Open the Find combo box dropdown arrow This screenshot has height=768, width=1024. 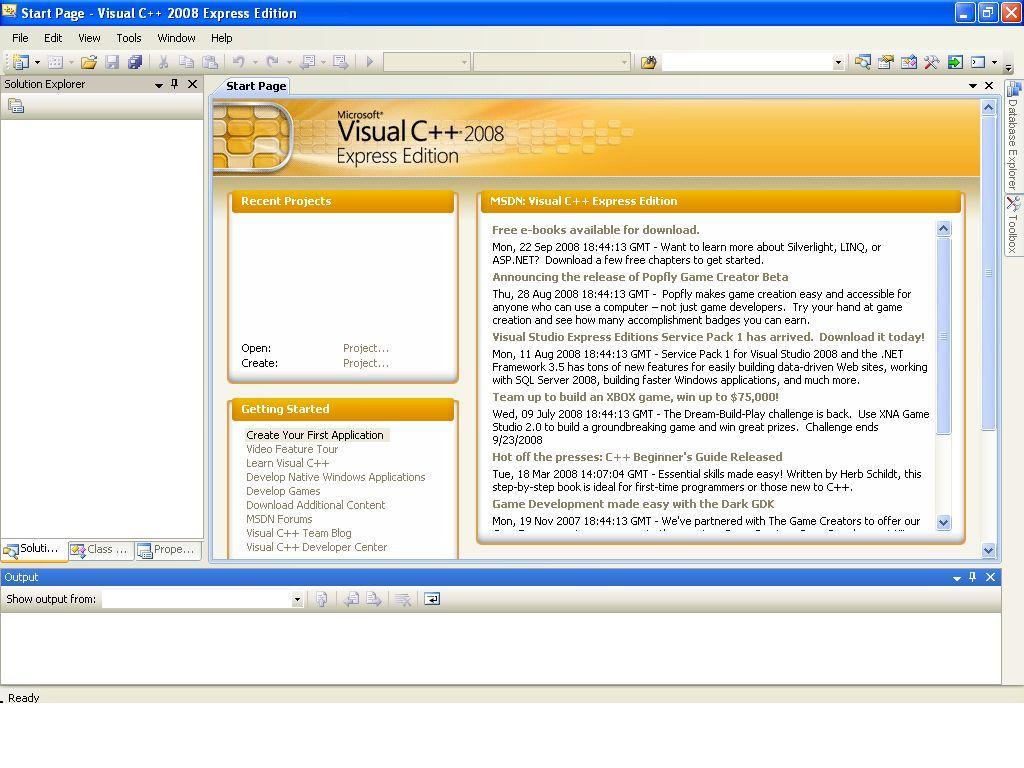(838, 63)
